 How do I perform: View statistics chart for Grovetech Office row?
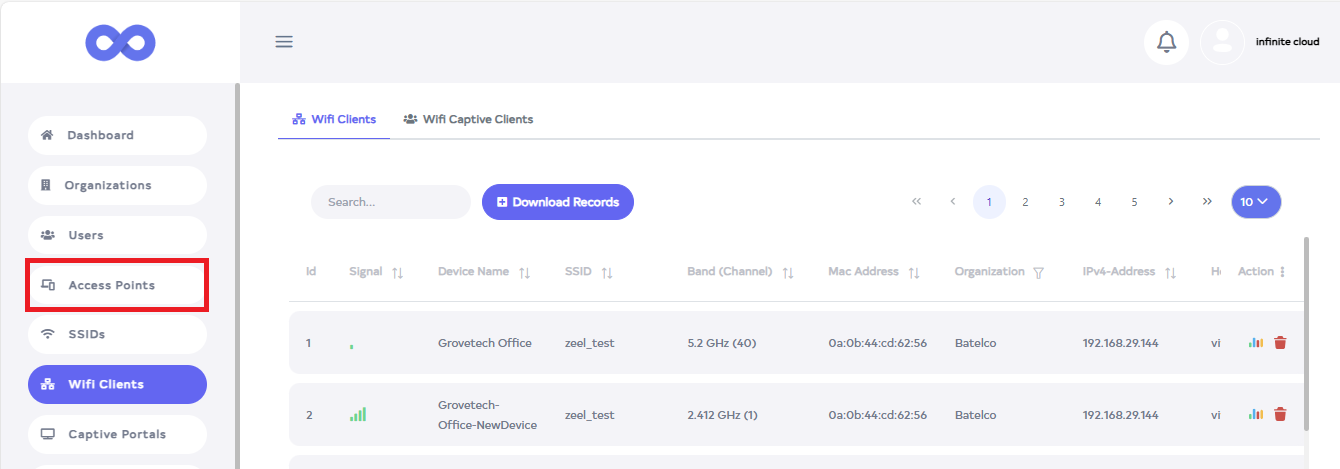click(x=1256, y=343)
